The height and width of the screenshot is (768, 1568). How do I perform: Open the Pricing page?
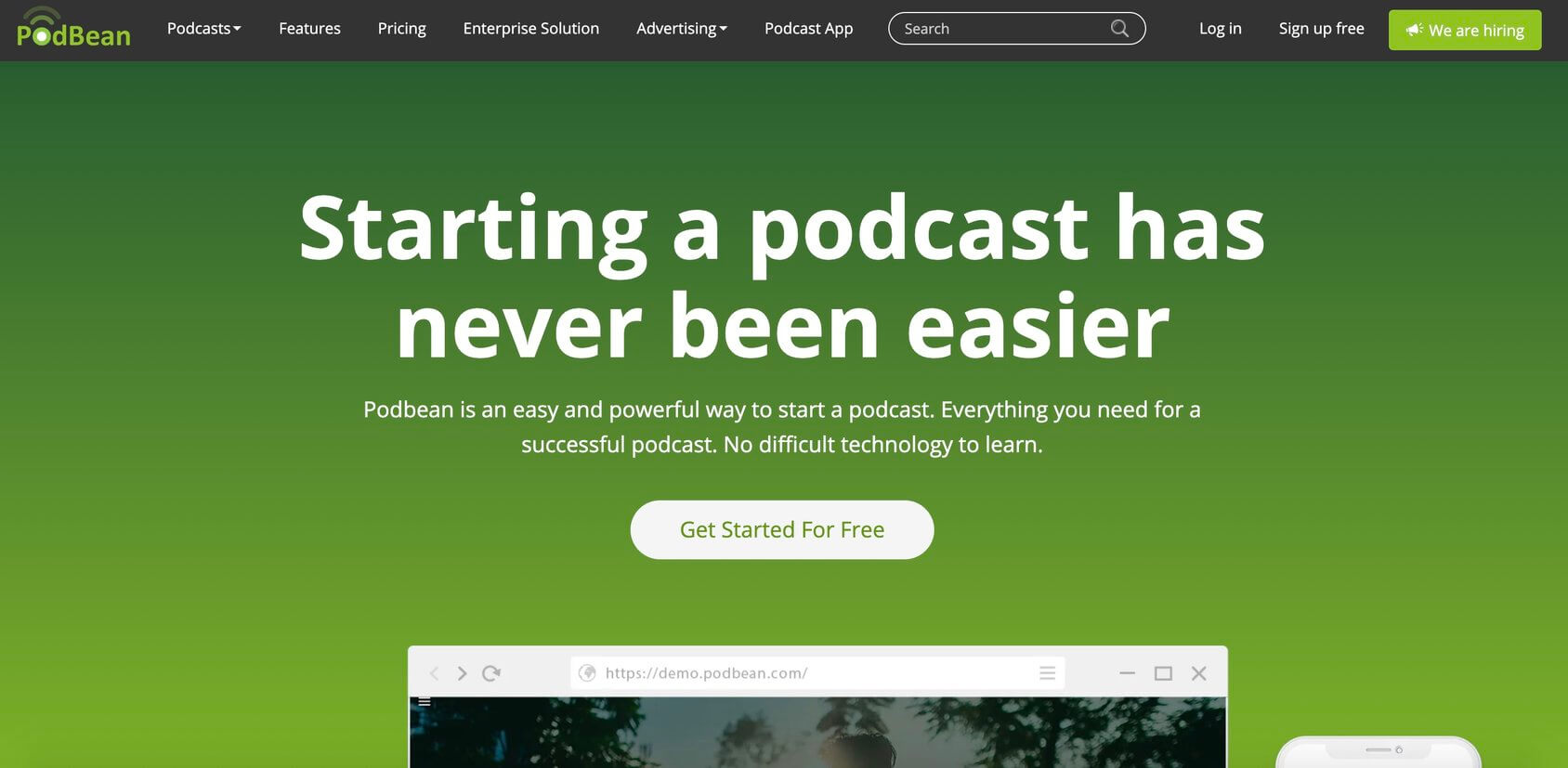[x=402, y=29]
